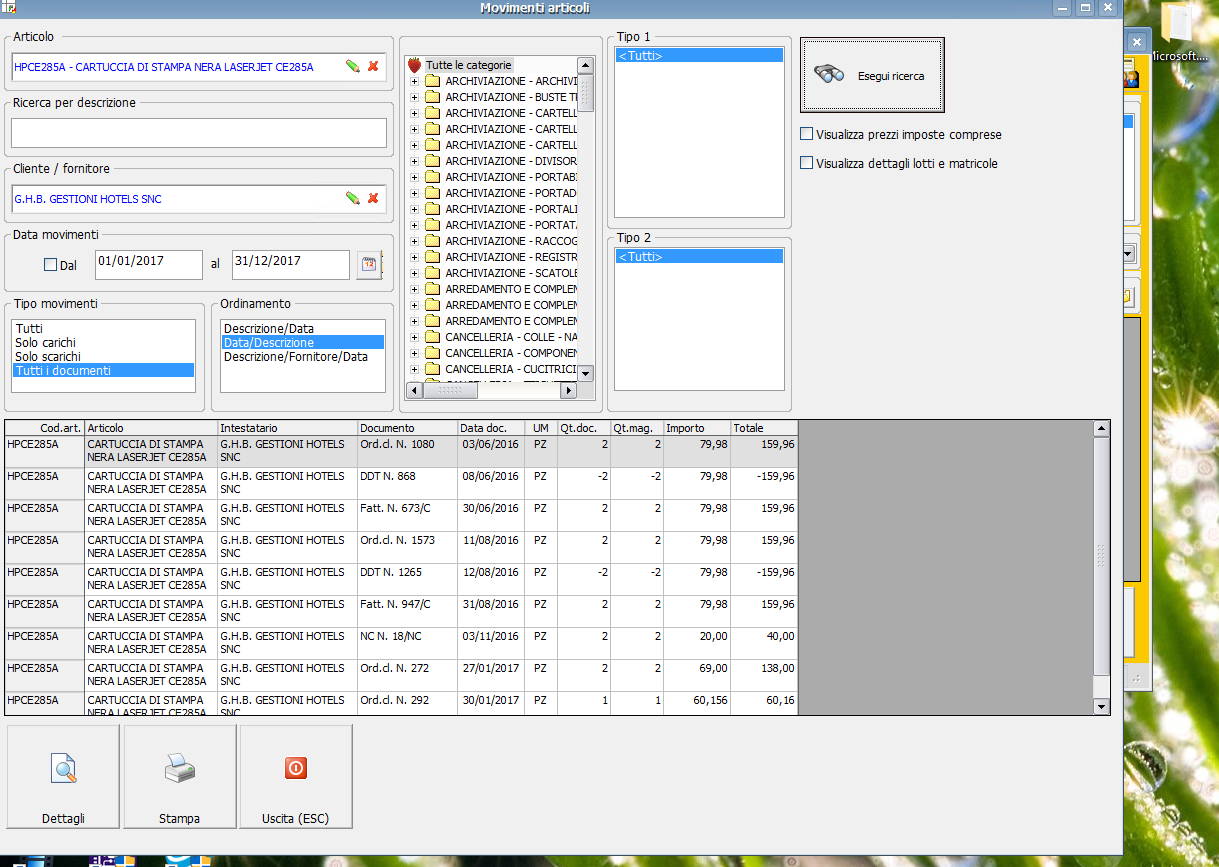Select row with DDT N. 1265

point(401,580)
